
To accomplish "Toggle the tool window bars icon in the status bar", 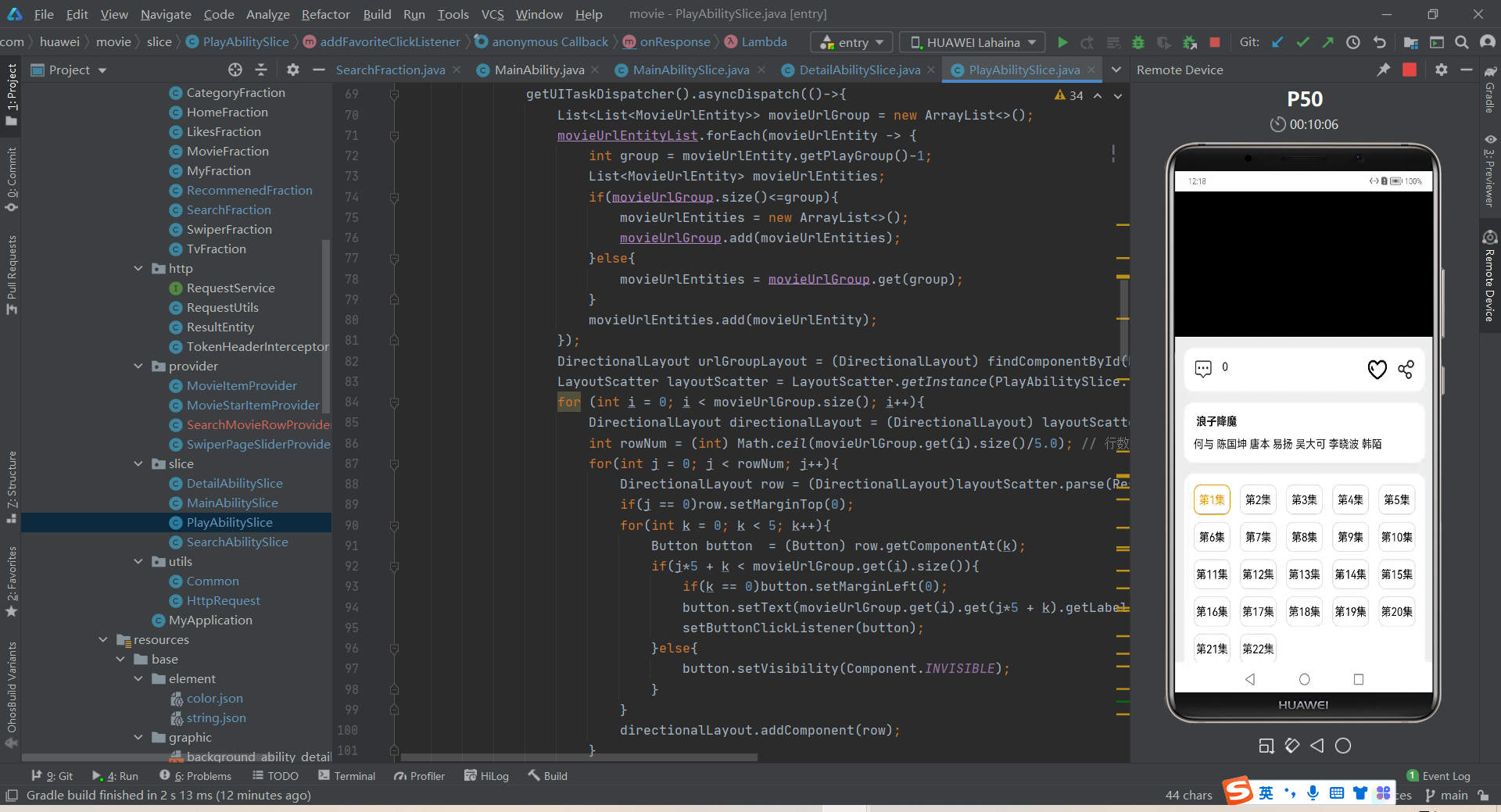I will point(11,795).
